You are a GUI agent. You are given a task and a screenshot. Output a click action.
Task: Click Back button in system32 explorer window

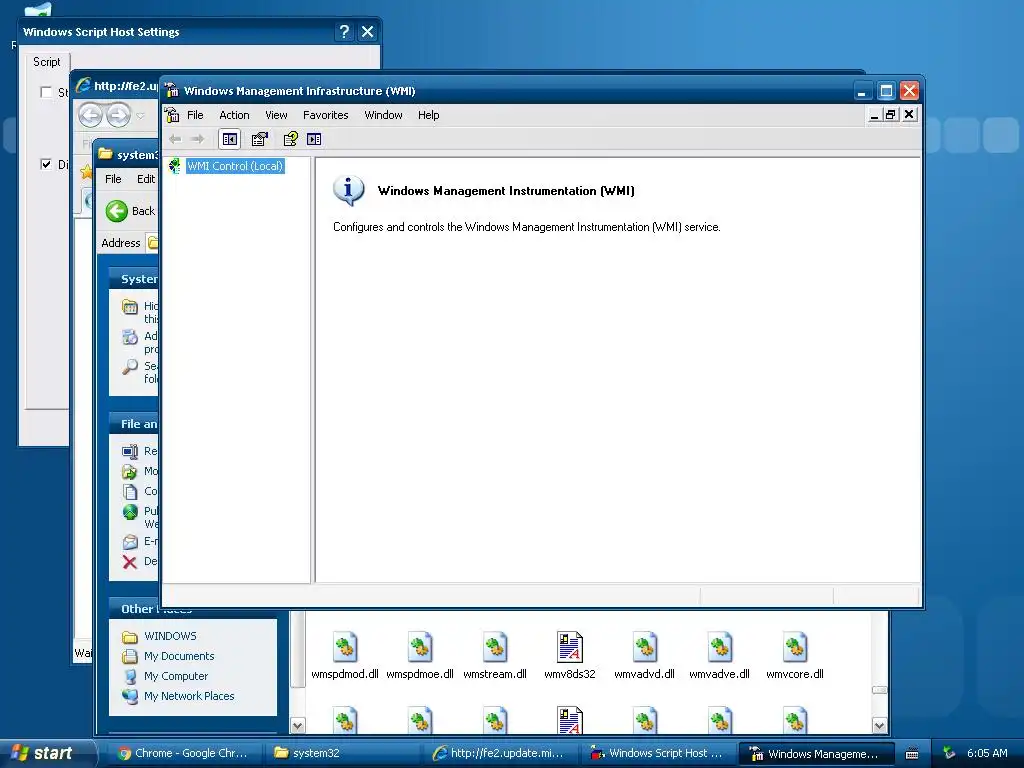click(x=131, y=211)
